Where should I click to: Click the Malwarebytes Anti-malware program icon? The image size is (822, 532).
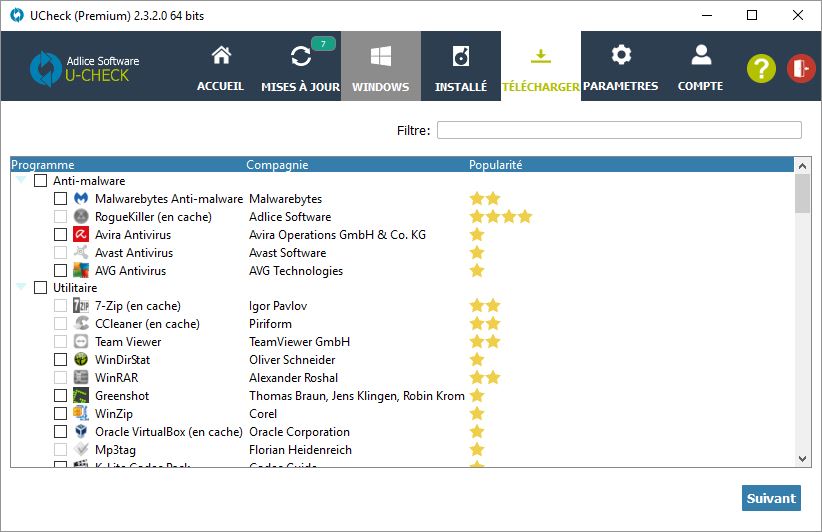82,199
